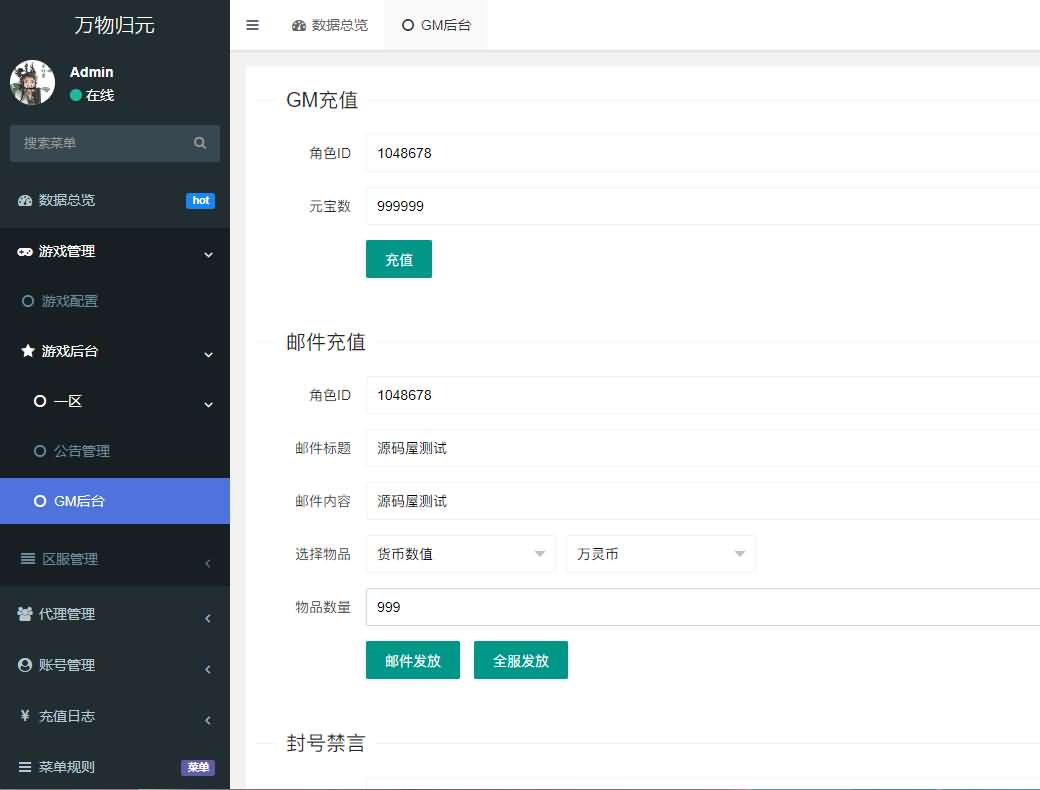Click the hamburger menu toggle icon
Screen dimensions: 1040x790
(x=252, y=25)
